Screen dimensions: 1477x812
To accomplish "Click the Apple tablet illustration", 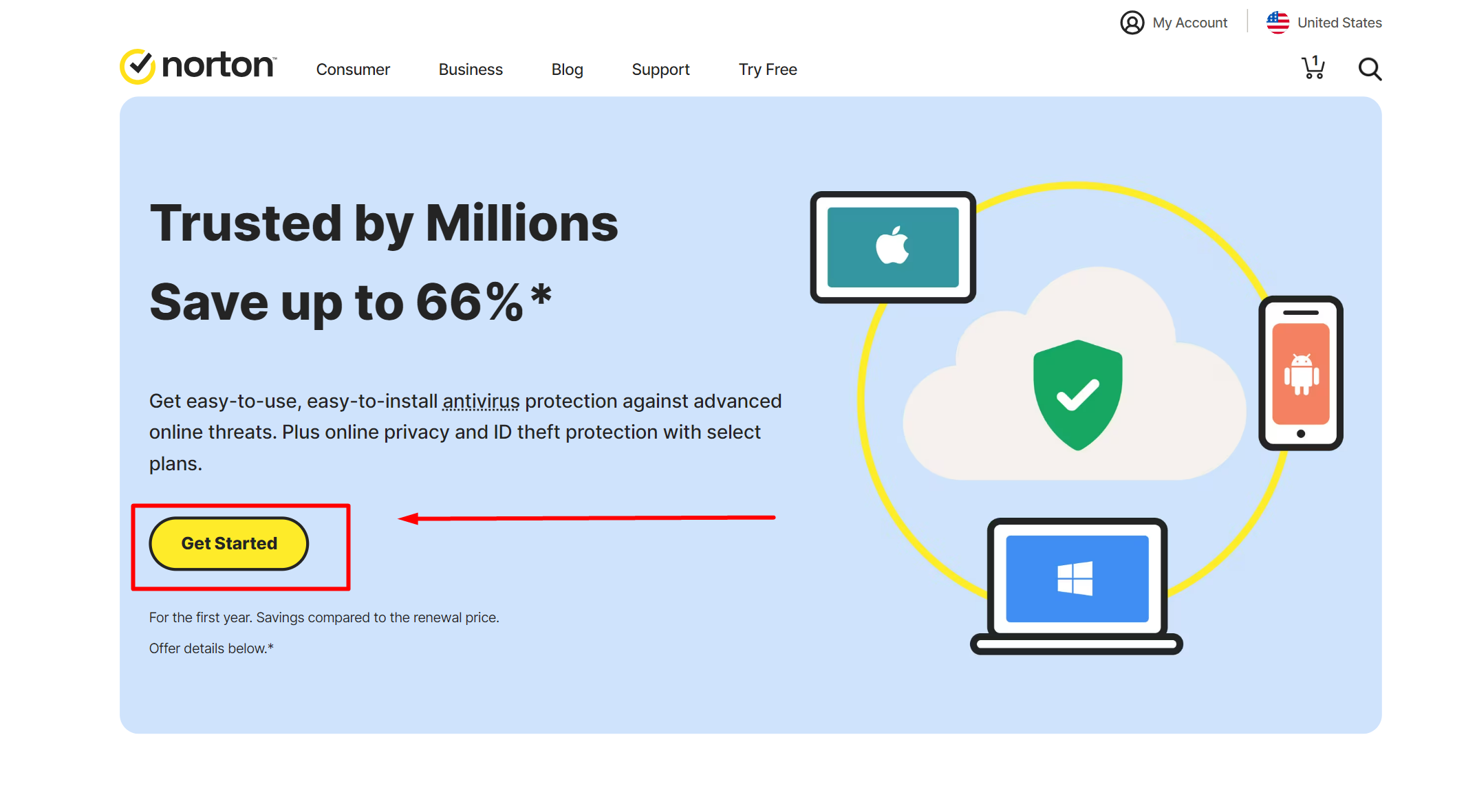I will click(892, 247).
